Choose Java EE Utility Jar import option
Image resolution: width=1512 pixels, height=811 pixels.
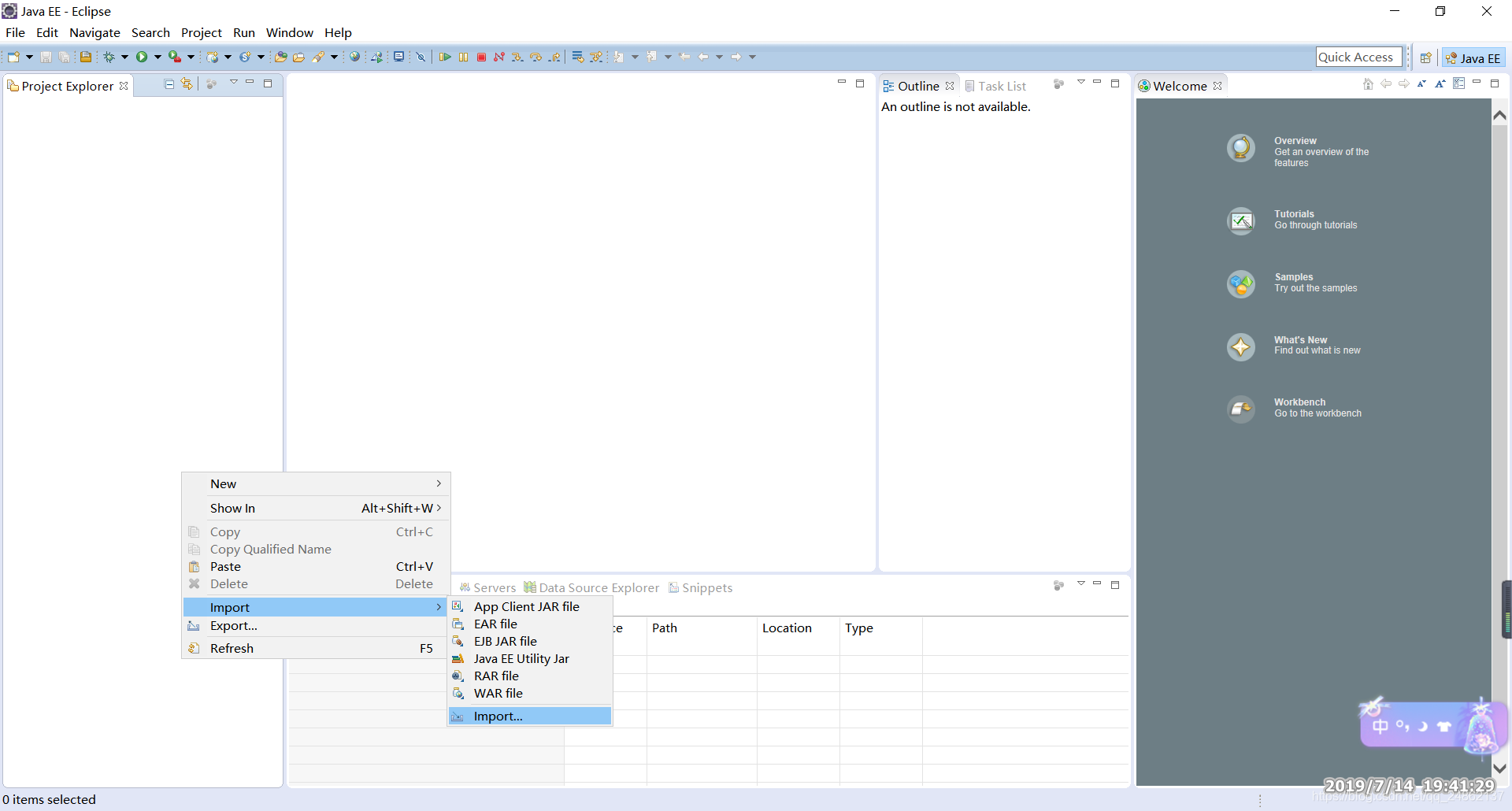530,658
